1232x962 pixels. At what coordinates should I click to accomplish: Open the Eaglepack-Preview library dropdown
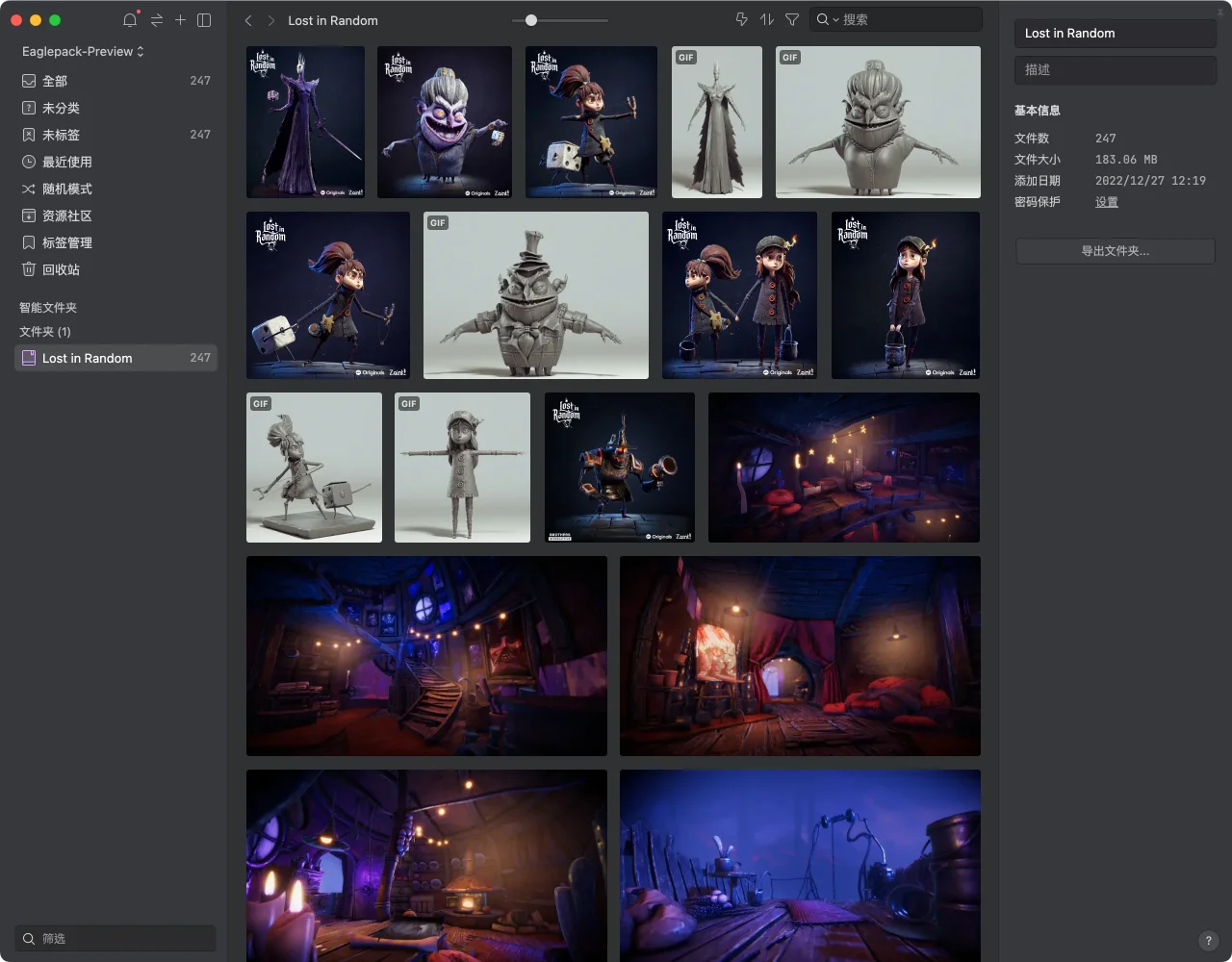(83, 51)
